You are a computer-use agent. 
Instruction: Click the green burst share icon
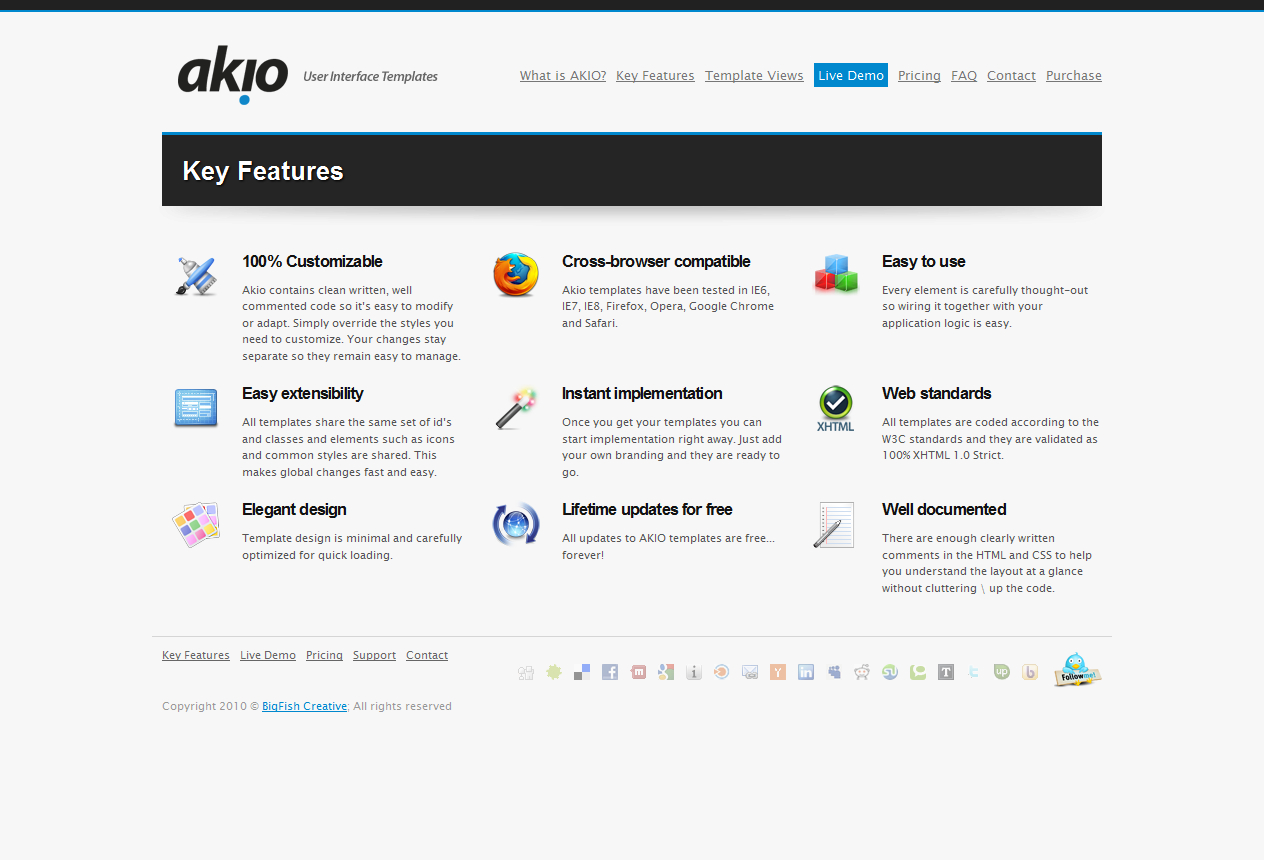tap(554, 672)
